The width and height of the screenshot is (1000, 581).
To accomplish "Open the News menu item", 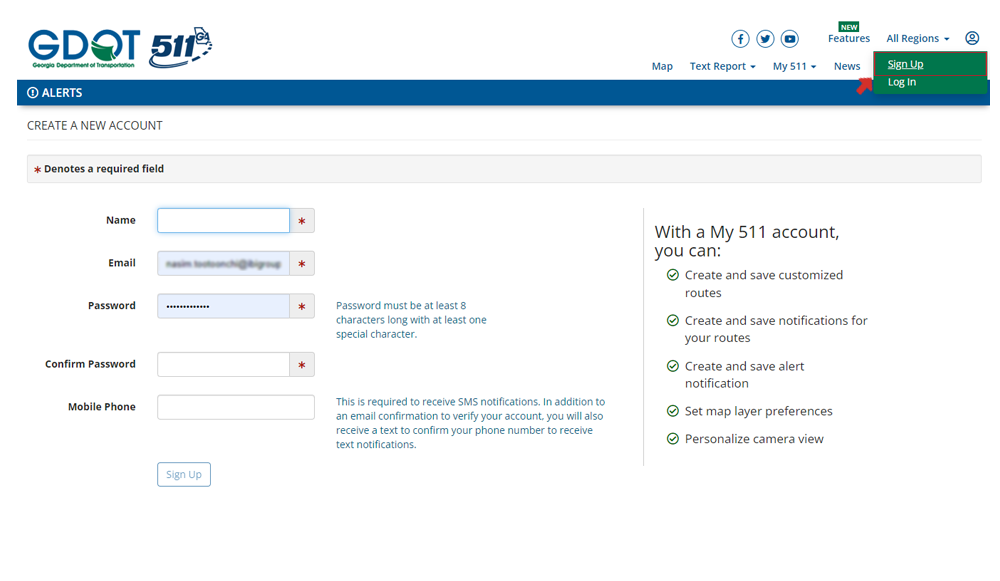I will pyautogui.click(x=847, y=66).
